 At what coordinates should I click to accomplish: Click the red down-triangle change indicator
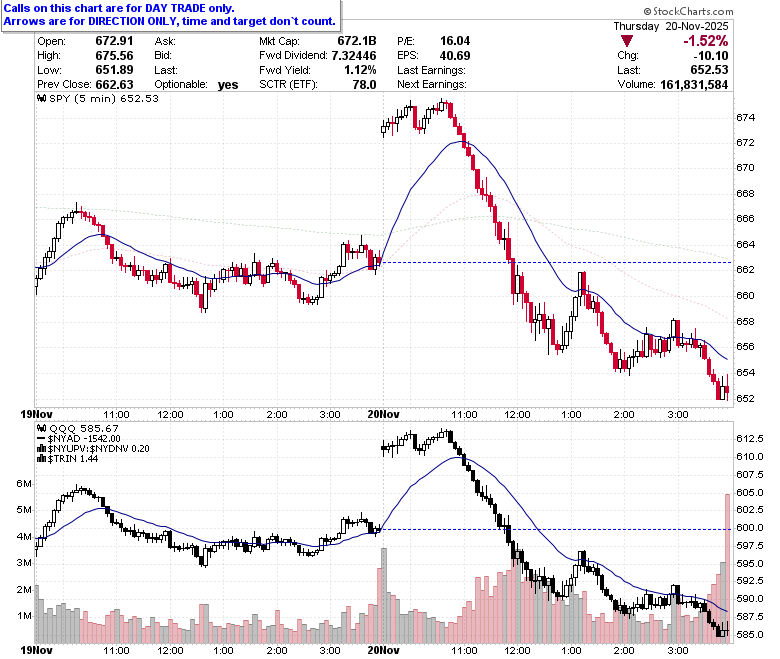(x=627, y=41)
